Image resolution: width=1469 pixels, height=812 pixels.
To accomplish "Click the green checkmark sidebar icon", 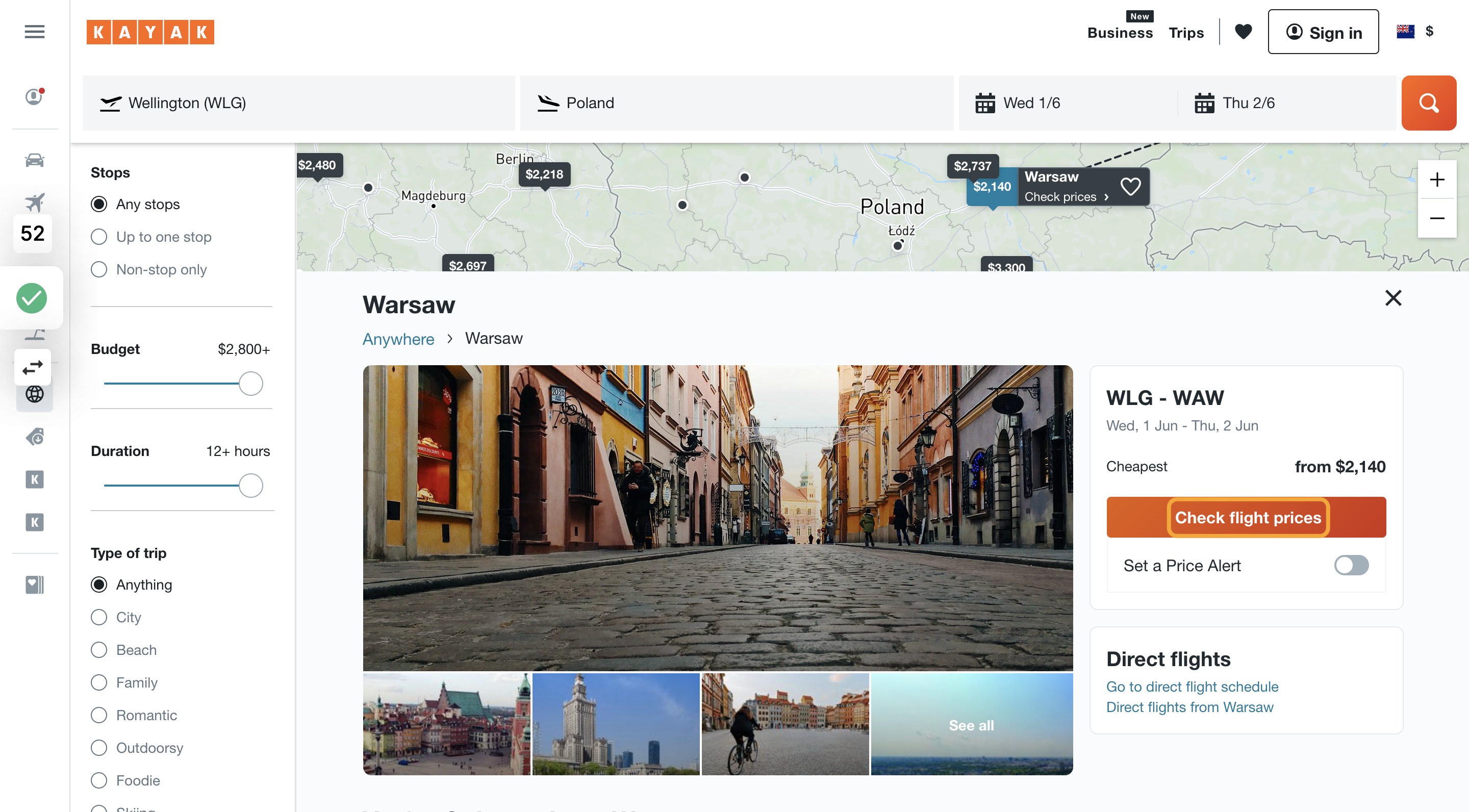I will pyautogui.click(x=31, y=298).
